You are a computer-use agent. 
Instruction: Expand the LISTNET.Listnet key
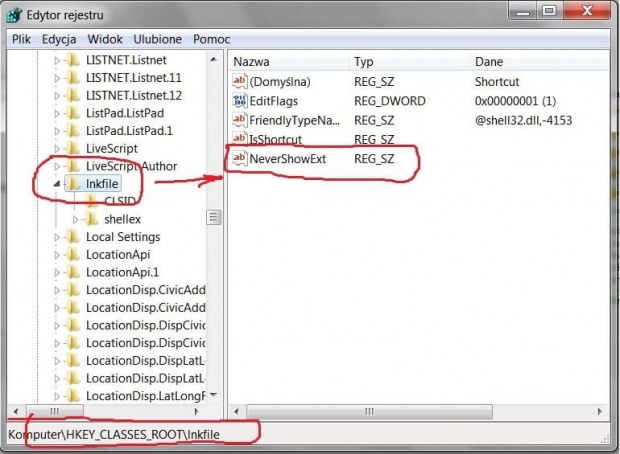(57, 60)
